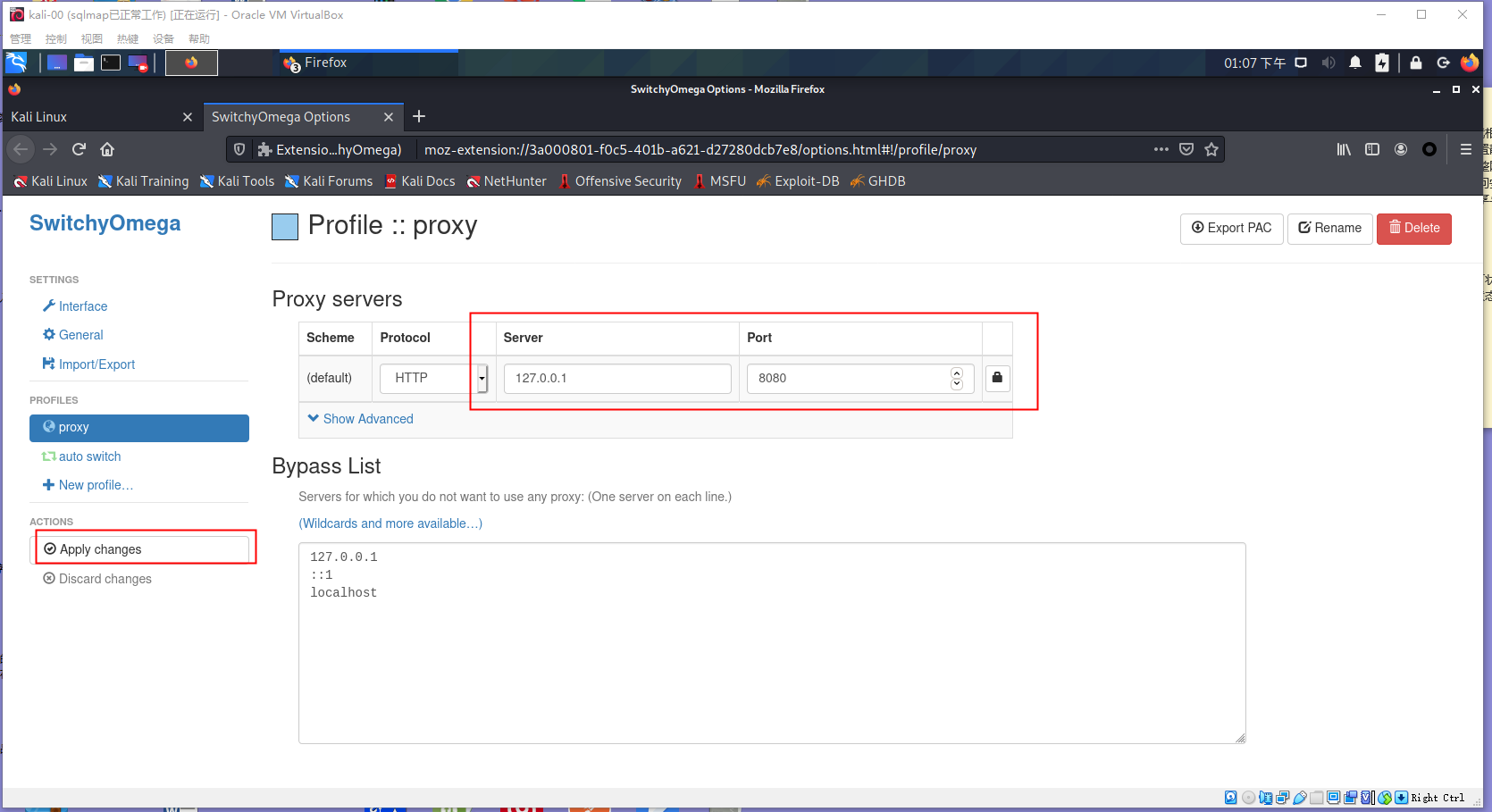Click the back navigation arrow

pos(21,149)
